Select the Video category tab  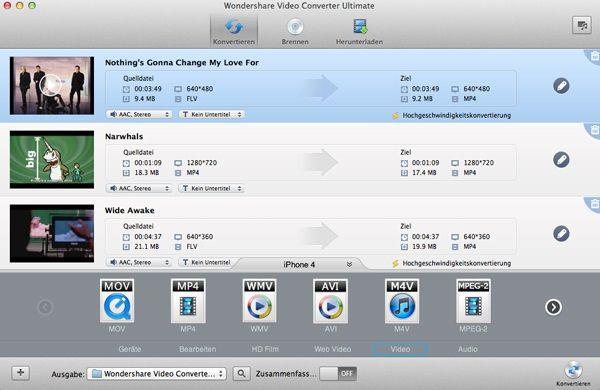(400, 349)
